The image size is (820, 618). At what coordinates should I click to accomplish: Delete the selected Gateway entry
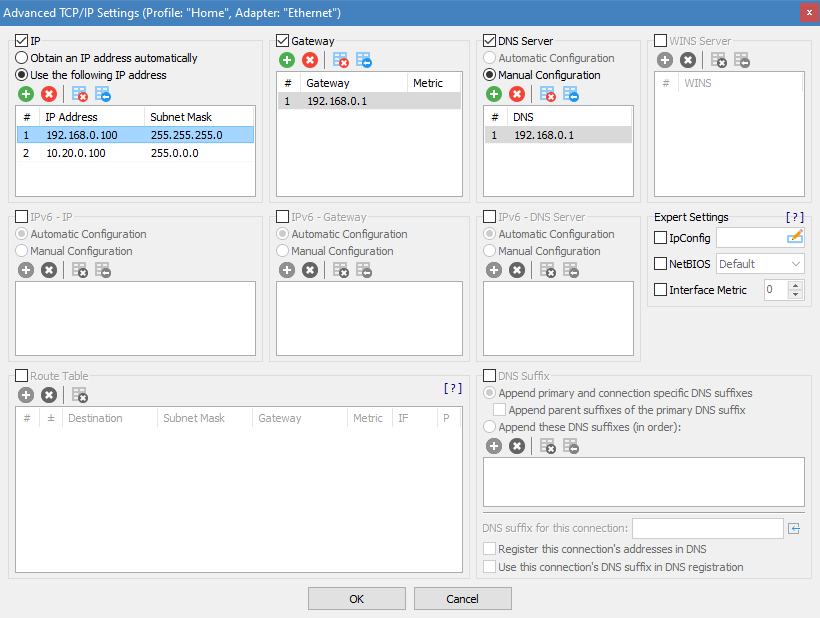click(310, 60)
